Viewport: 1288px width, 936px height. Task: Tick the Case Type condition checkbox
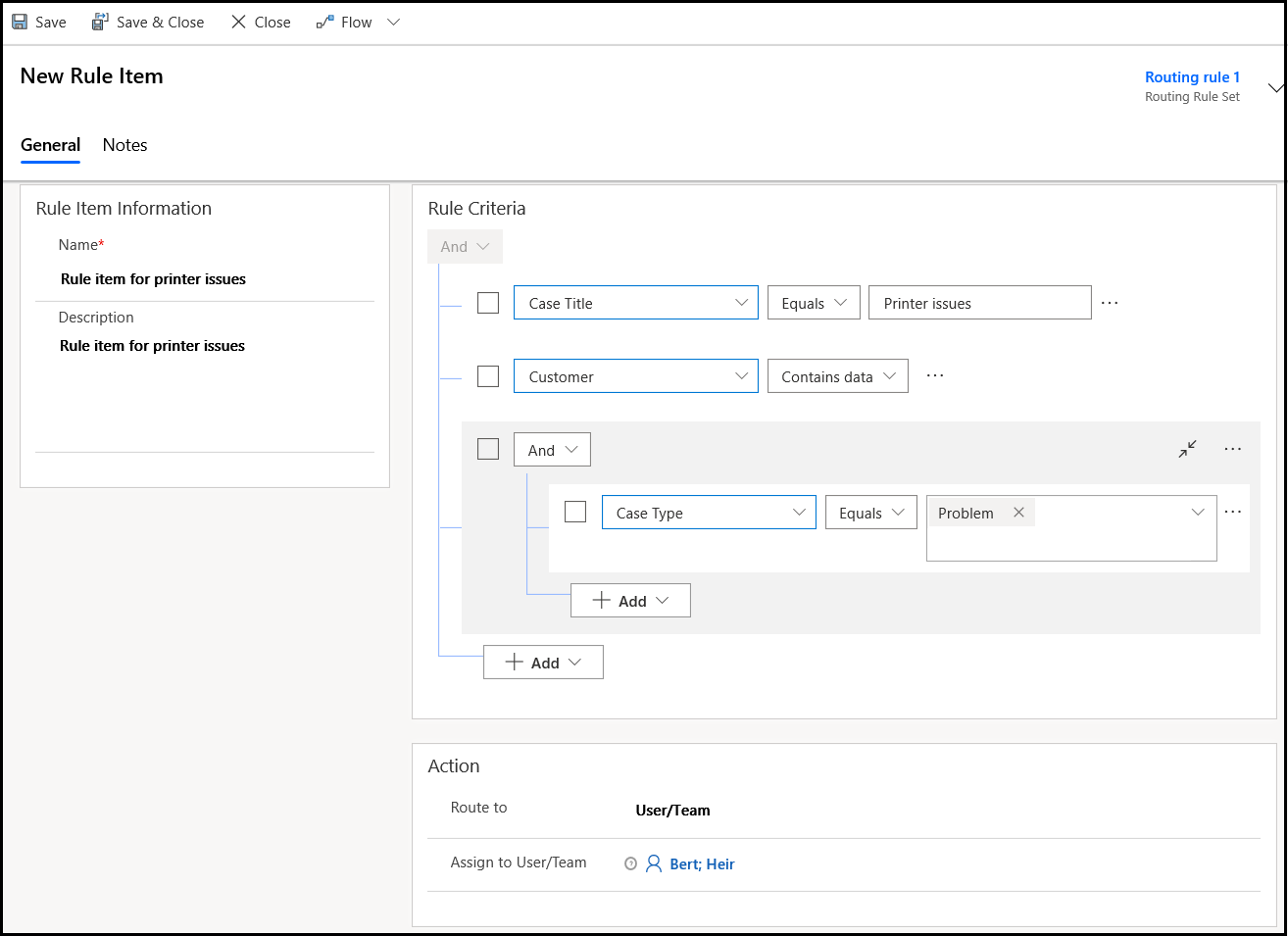pos(575,512)
